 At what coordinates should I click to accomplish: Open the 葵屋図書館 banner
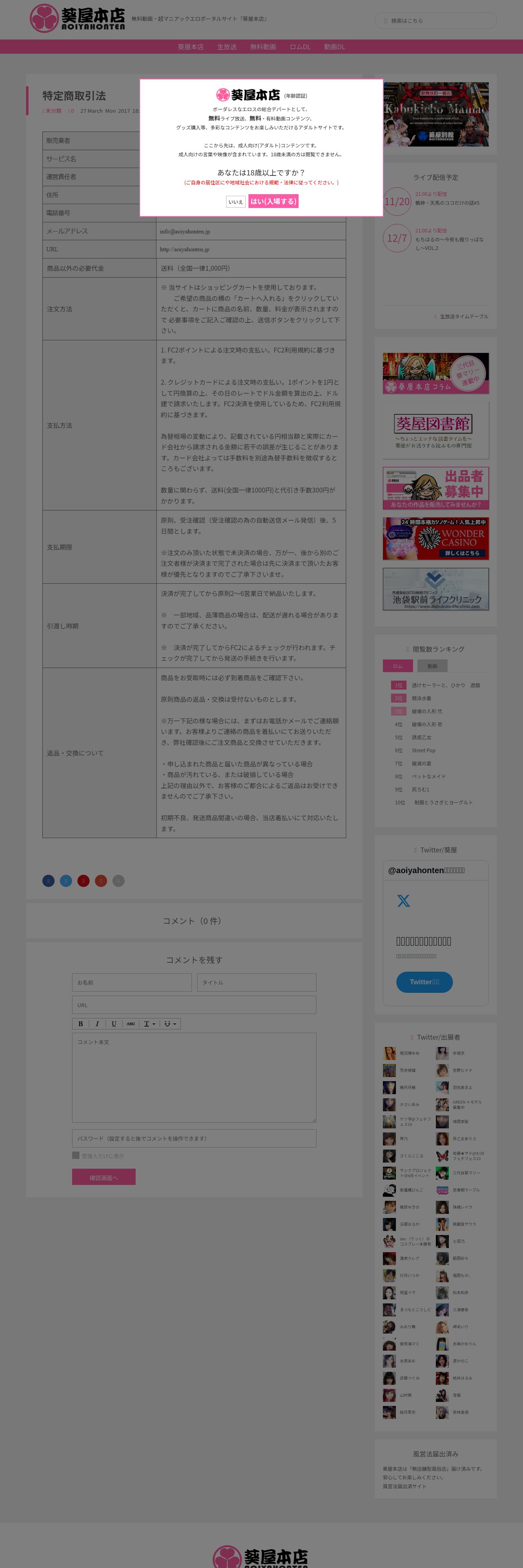[x=436, y=431]
